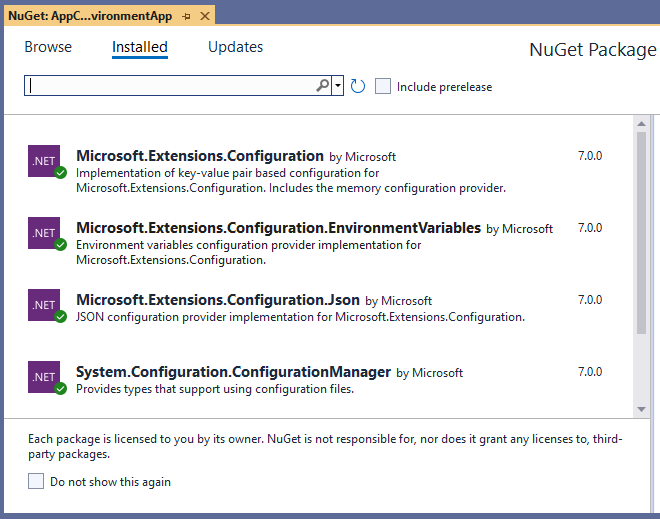This screenshot has width=660, height=519.
Task: Select Microsoft.Extensions.Configuration.EnvironmentVariables package title
Action: [278, 228]
